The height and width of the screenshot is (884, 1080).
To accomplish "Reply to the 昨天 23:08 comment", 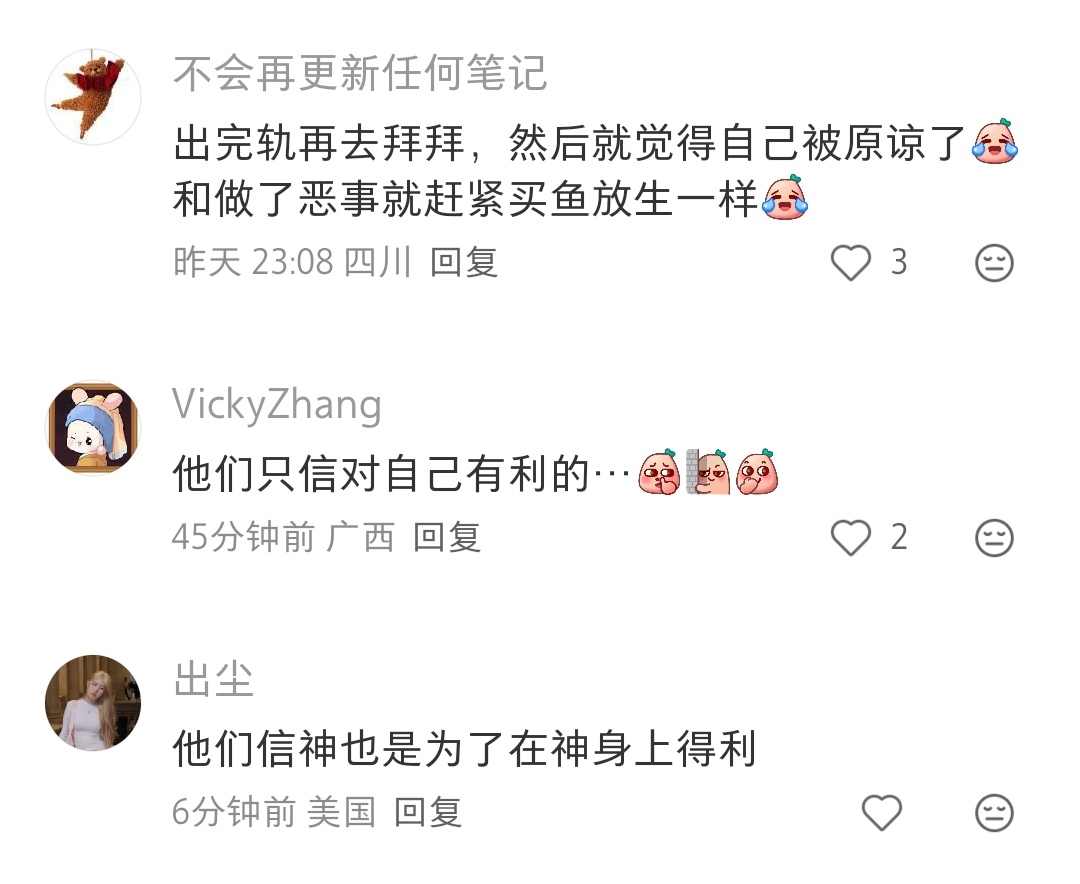I will tap(464, 263).
